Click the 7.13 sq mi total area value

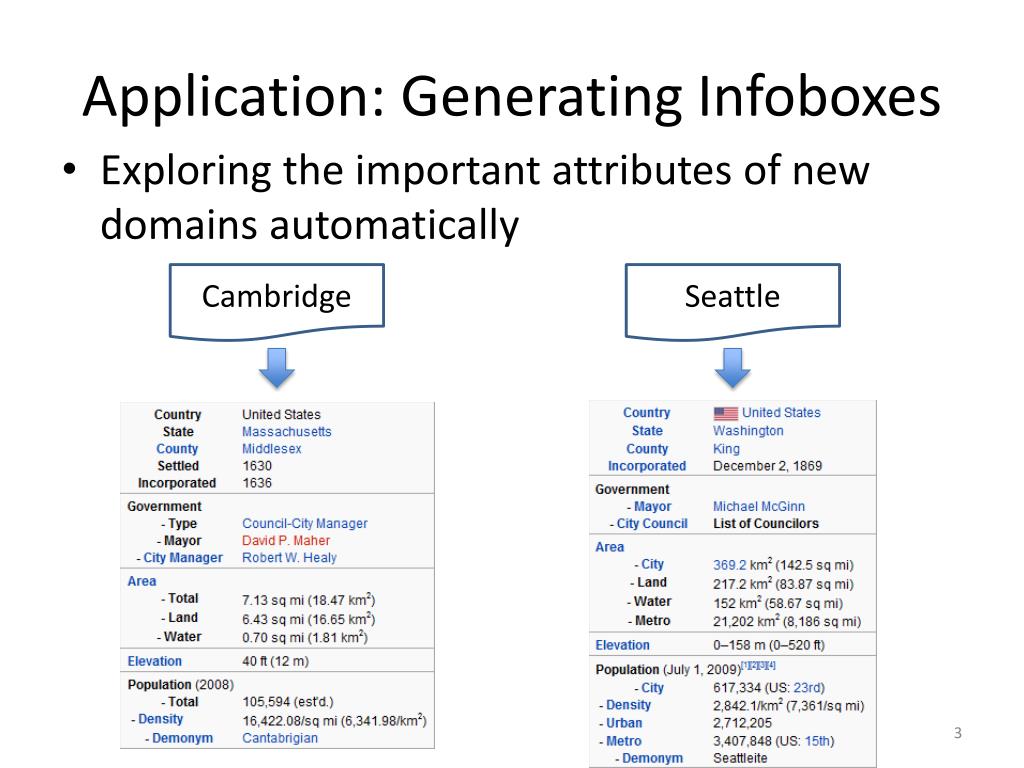click(308, 600)
